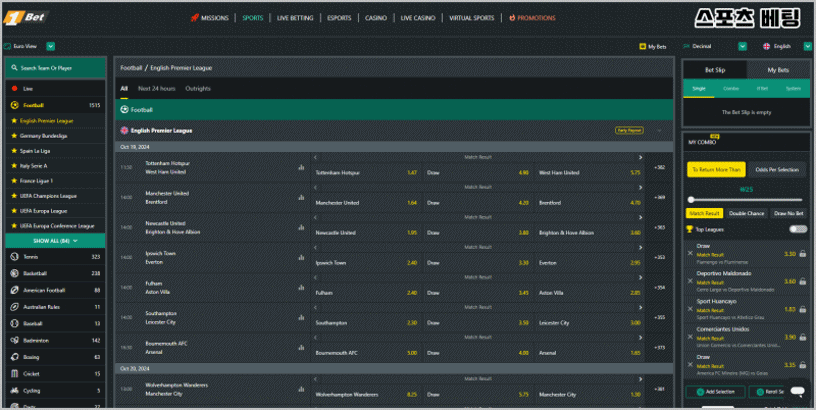The width and height of the screenshot is (816, 410).
Task: Expand +373 more markets for Bournemouth match
Action: tap(659, 348)
